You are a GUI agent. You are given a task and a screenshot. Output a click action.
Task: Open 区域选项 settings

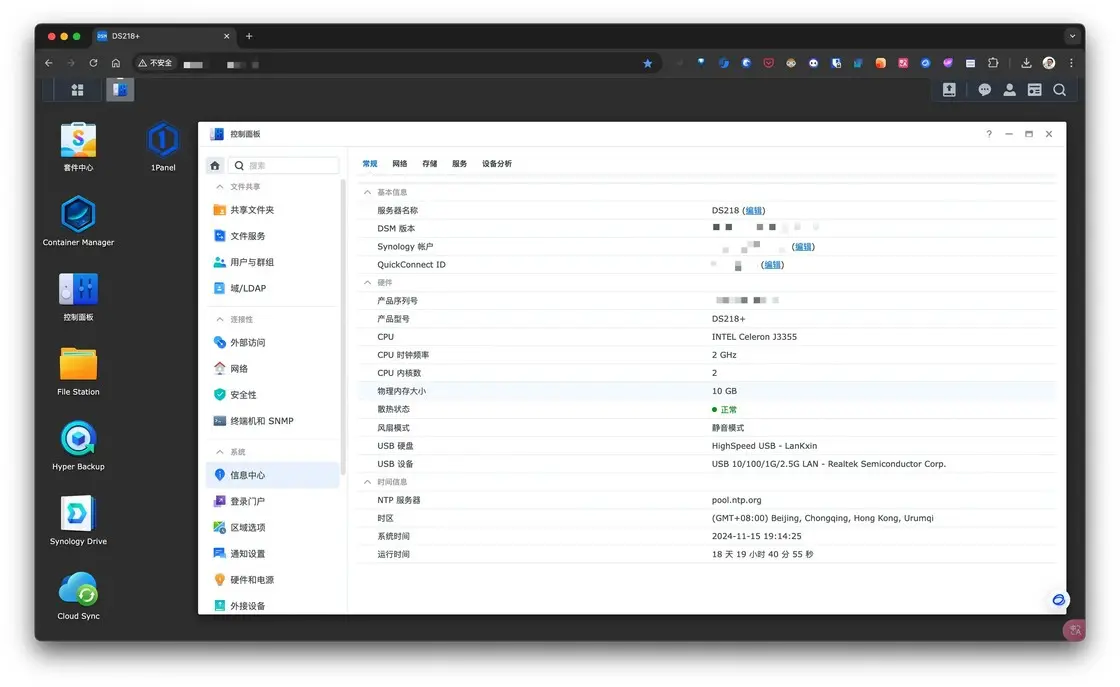[273, 527]
